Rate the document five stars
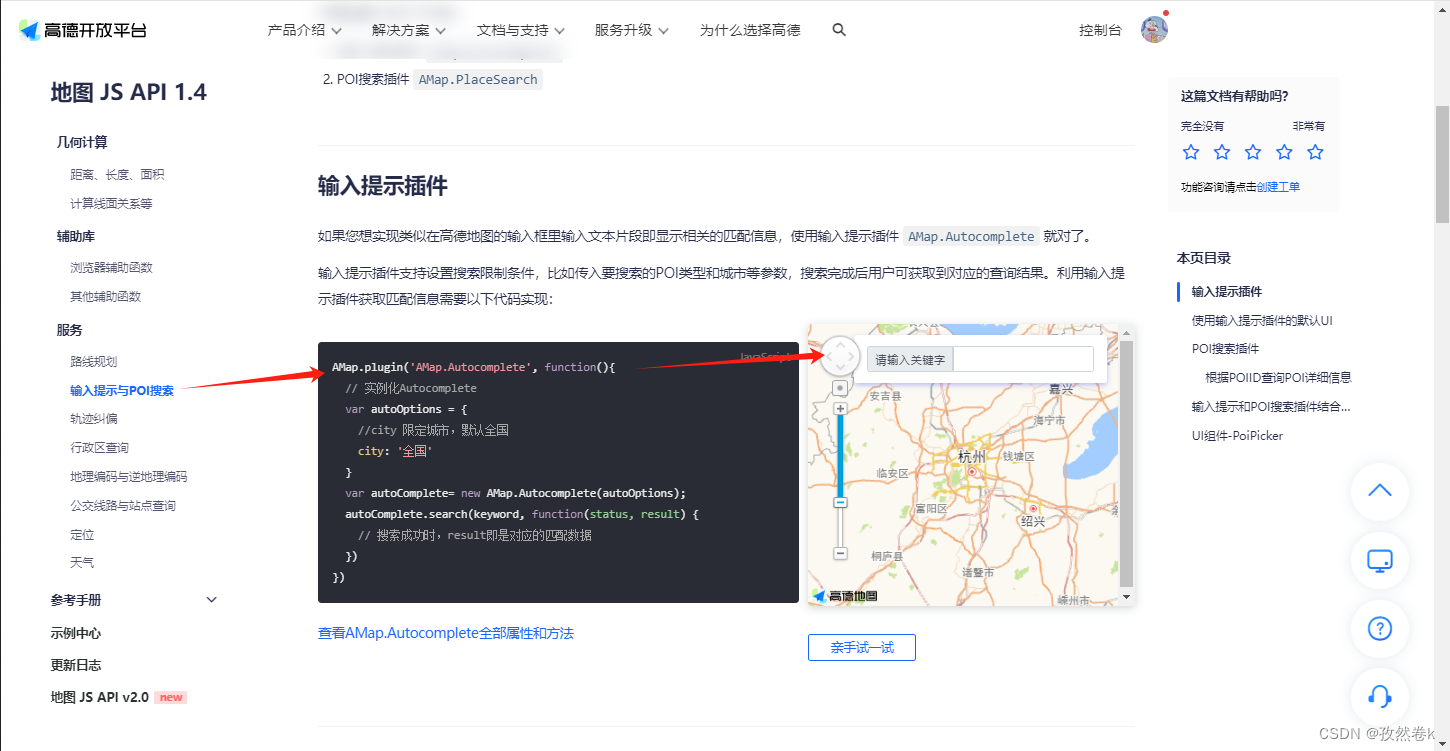 point(1315,152)
